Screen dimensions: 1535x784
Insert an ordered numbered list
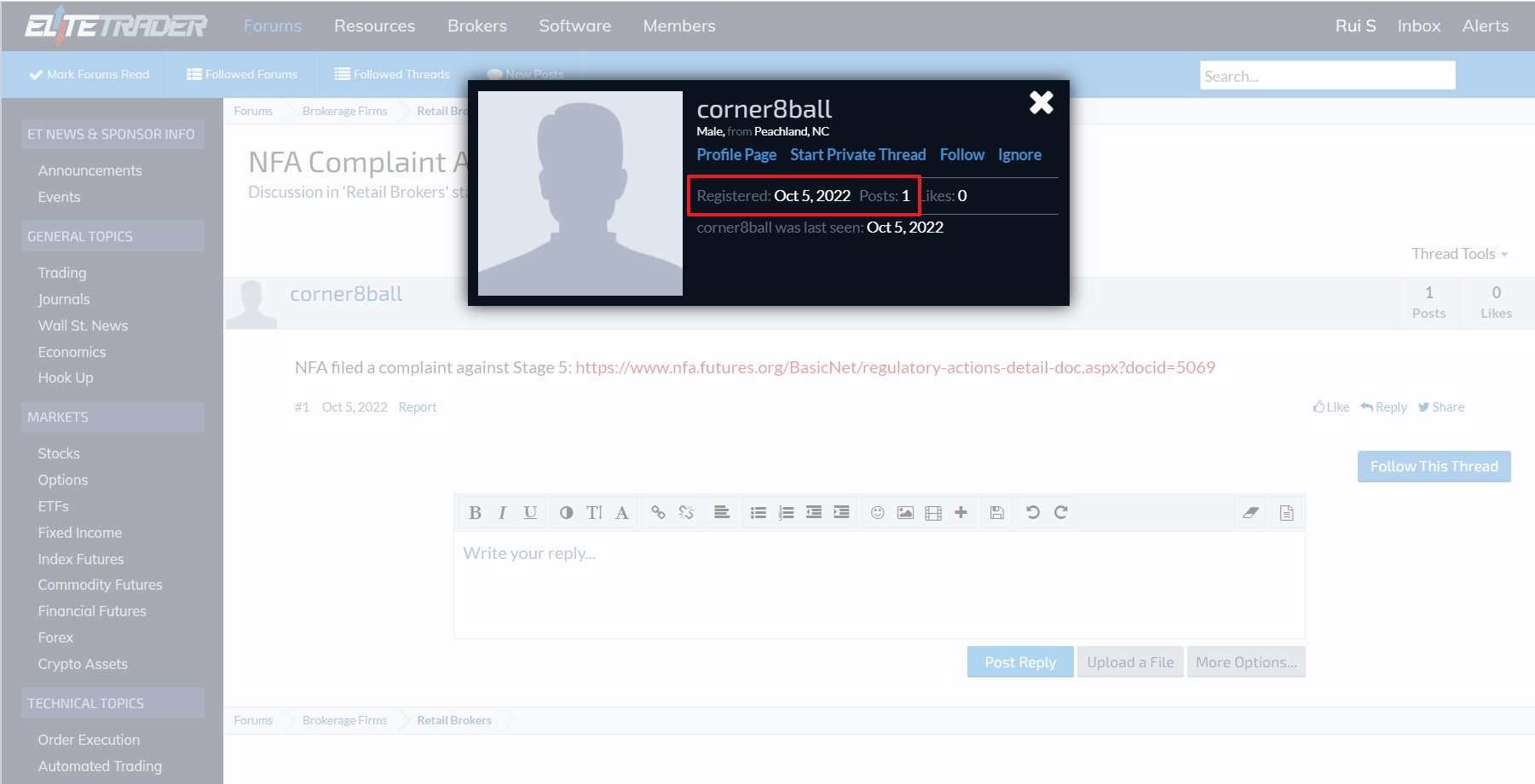(786, 512)
